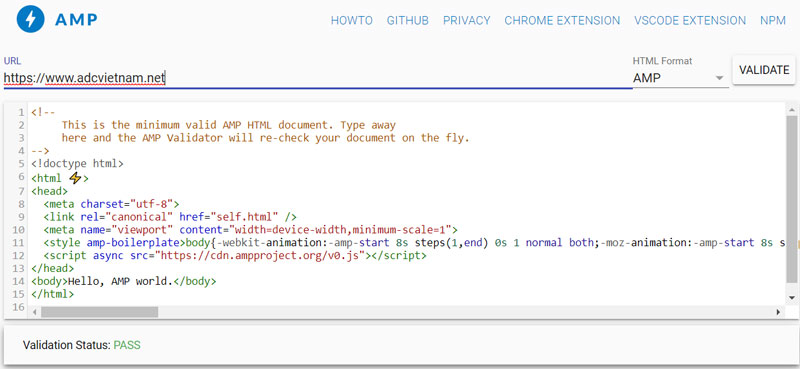
Task: Click the link rel="canonical" line
Action: [170, 217]
